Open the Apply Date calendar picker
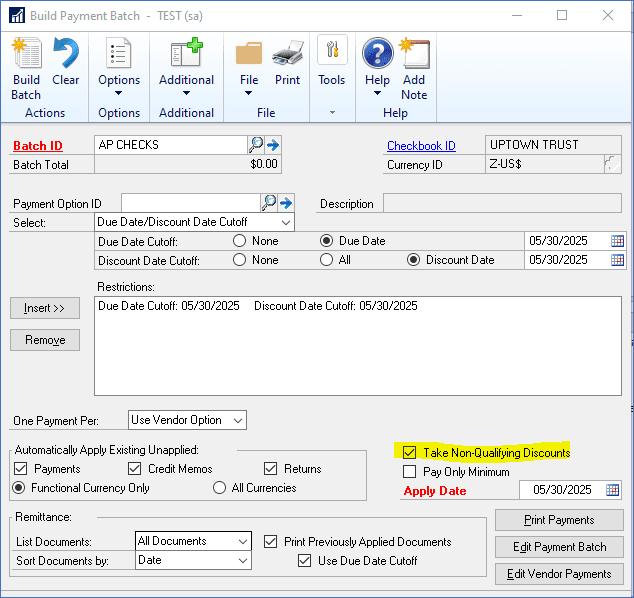634x598 pixels. (x=612, y=490)
